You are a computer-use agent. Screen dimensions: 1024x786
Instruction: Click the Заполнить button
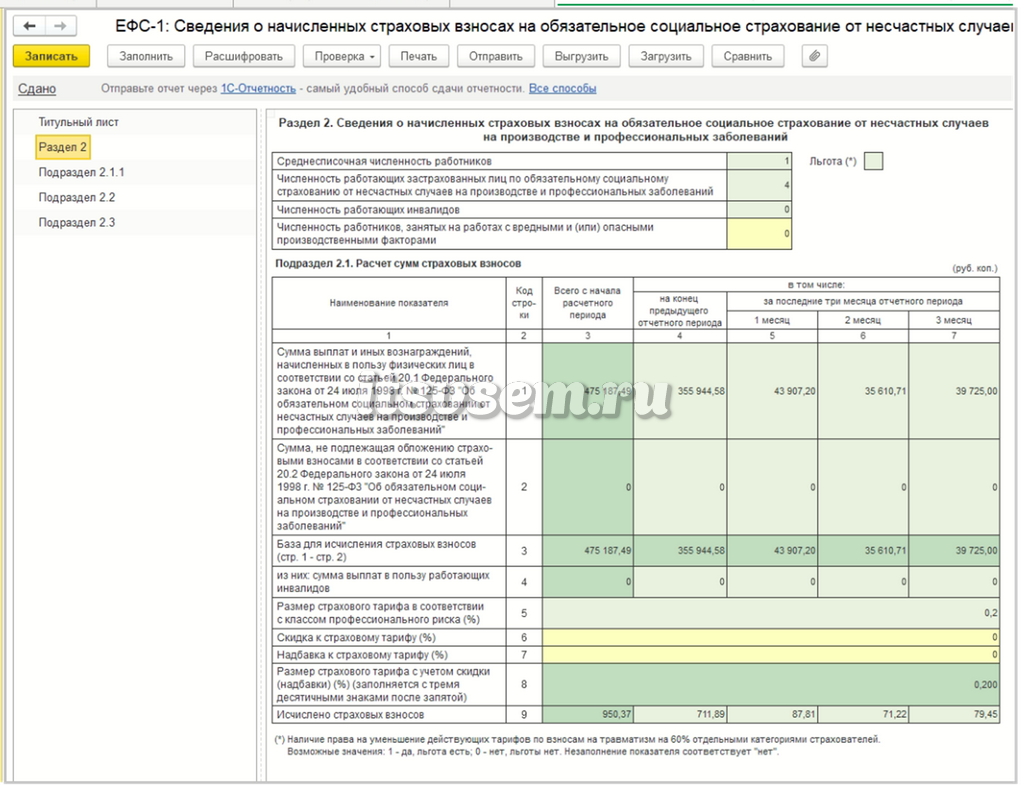click(146, 56)
